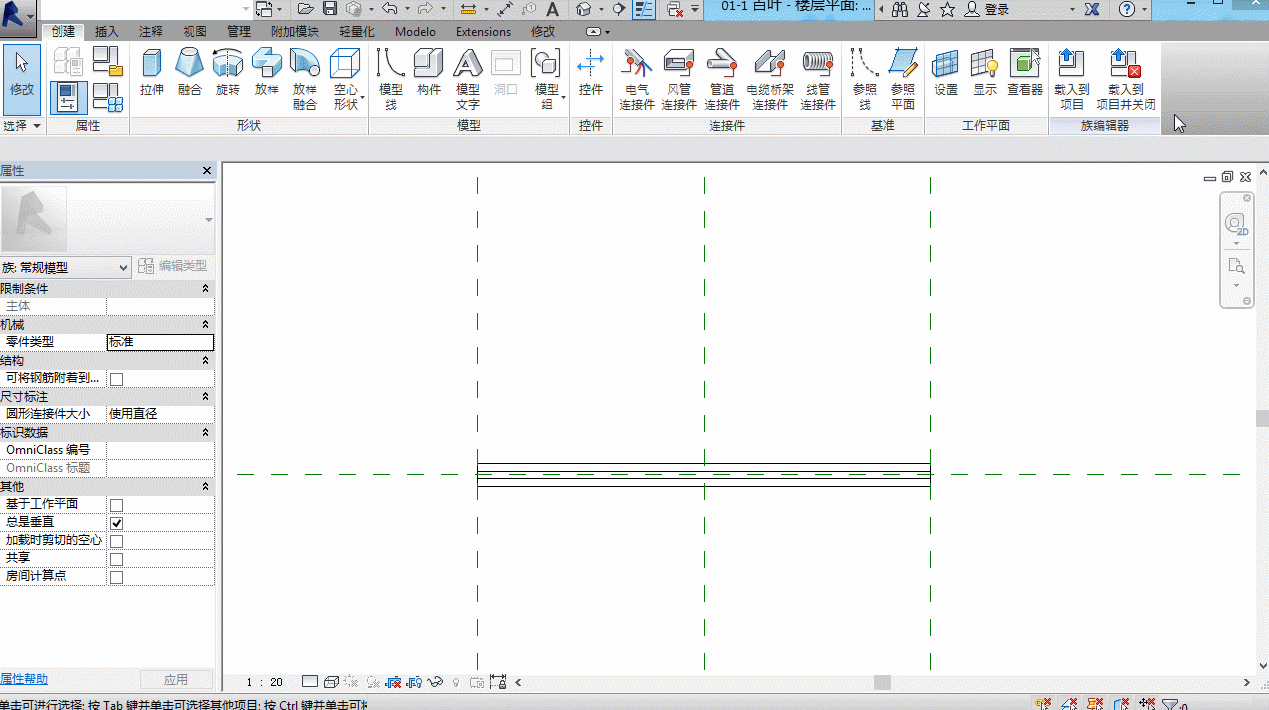This screenshot has width=1269, height=710.
Task: Open the 属性帮助 link
Action: point(24,679)
